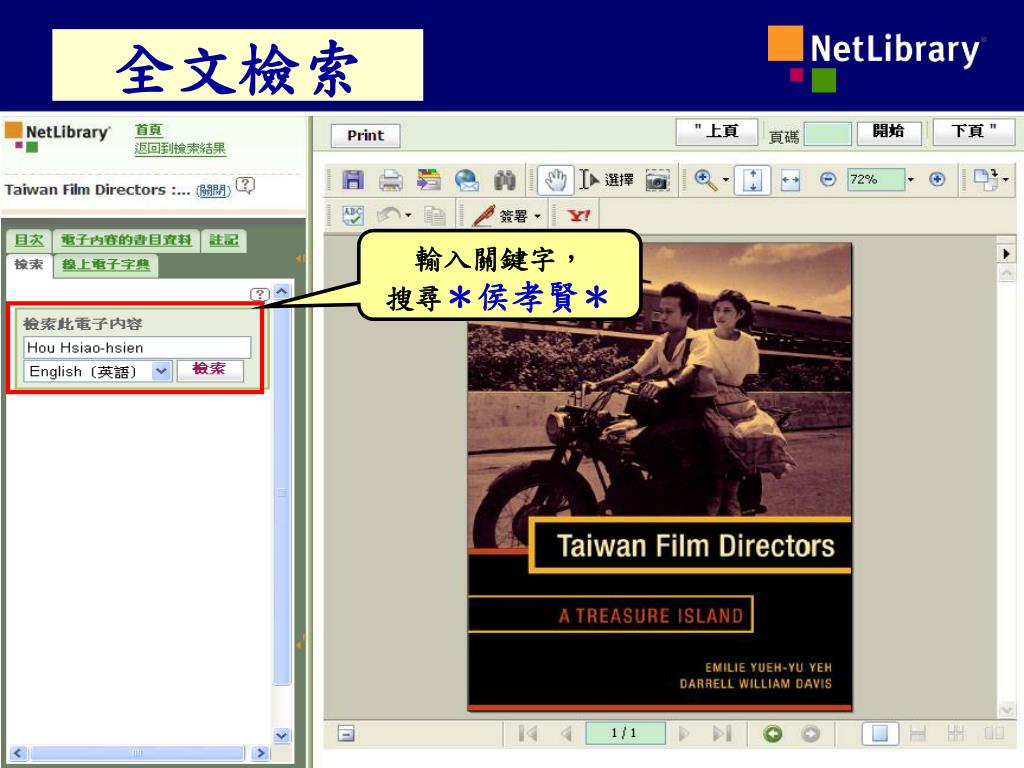This screenshot has height=768, width=1024.
Task: Open the organizer icon in the PDF toolbar
Action: pos(428,180)
